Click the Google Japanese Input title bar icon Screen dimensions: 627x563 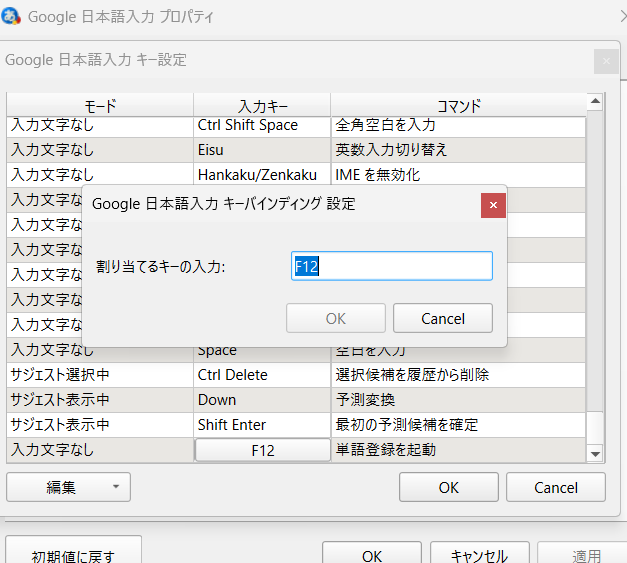click(11, 16)
